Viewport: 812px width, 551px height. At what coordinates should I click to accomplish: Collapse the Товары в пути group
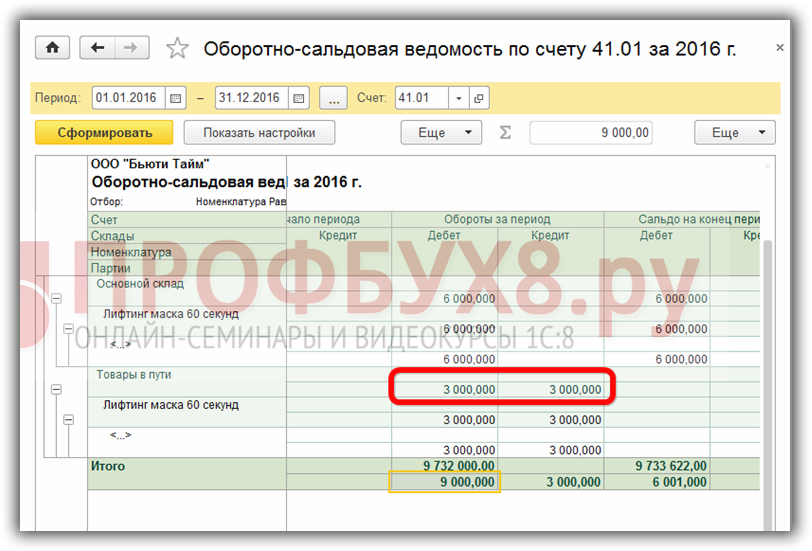(56, 389)
